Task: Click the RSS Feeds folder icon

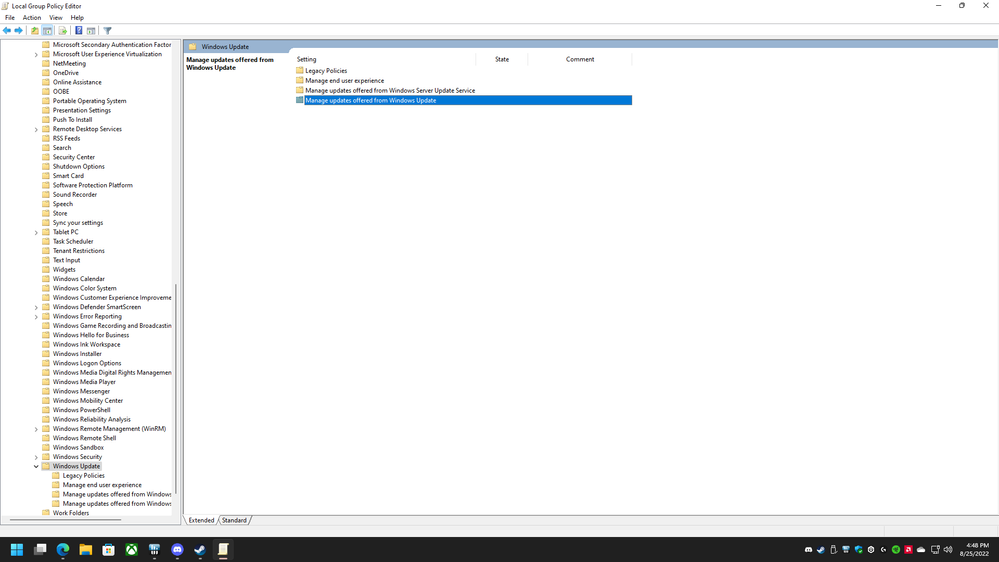Action: pos(46,138)
